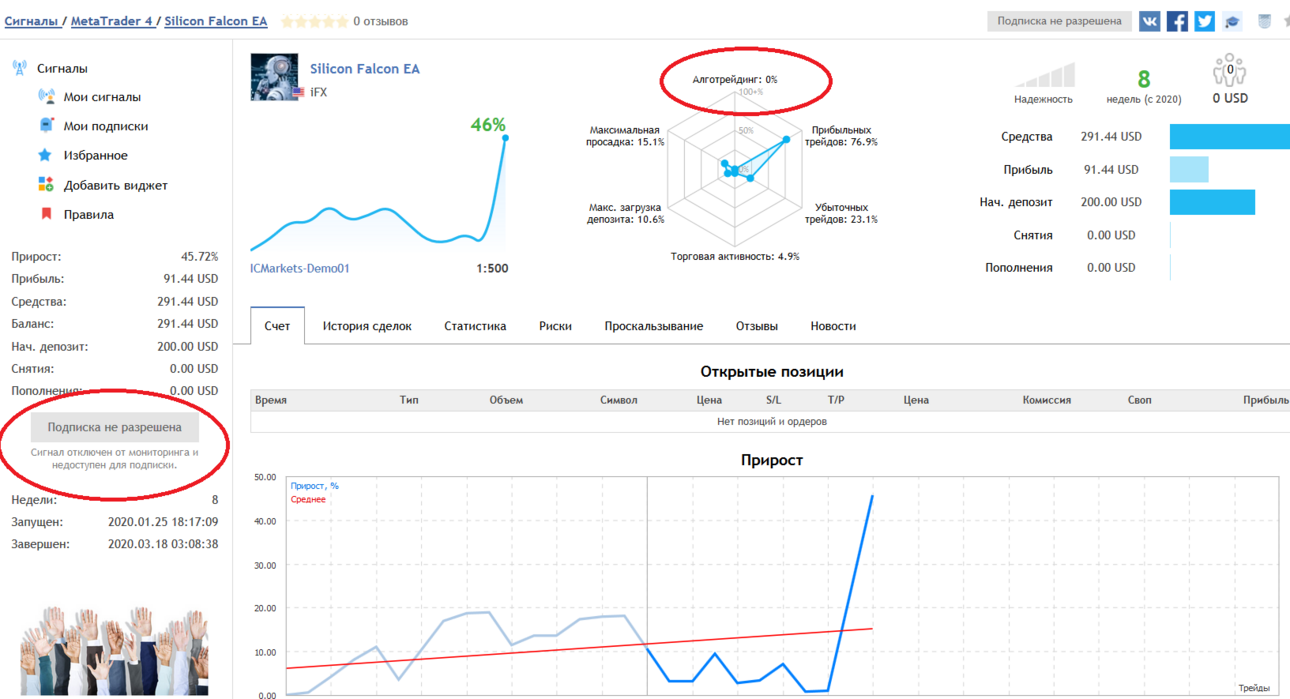Screen dimensions: 1290x699
Task: Share signal on VK icon
Action: pos(1150,21)
